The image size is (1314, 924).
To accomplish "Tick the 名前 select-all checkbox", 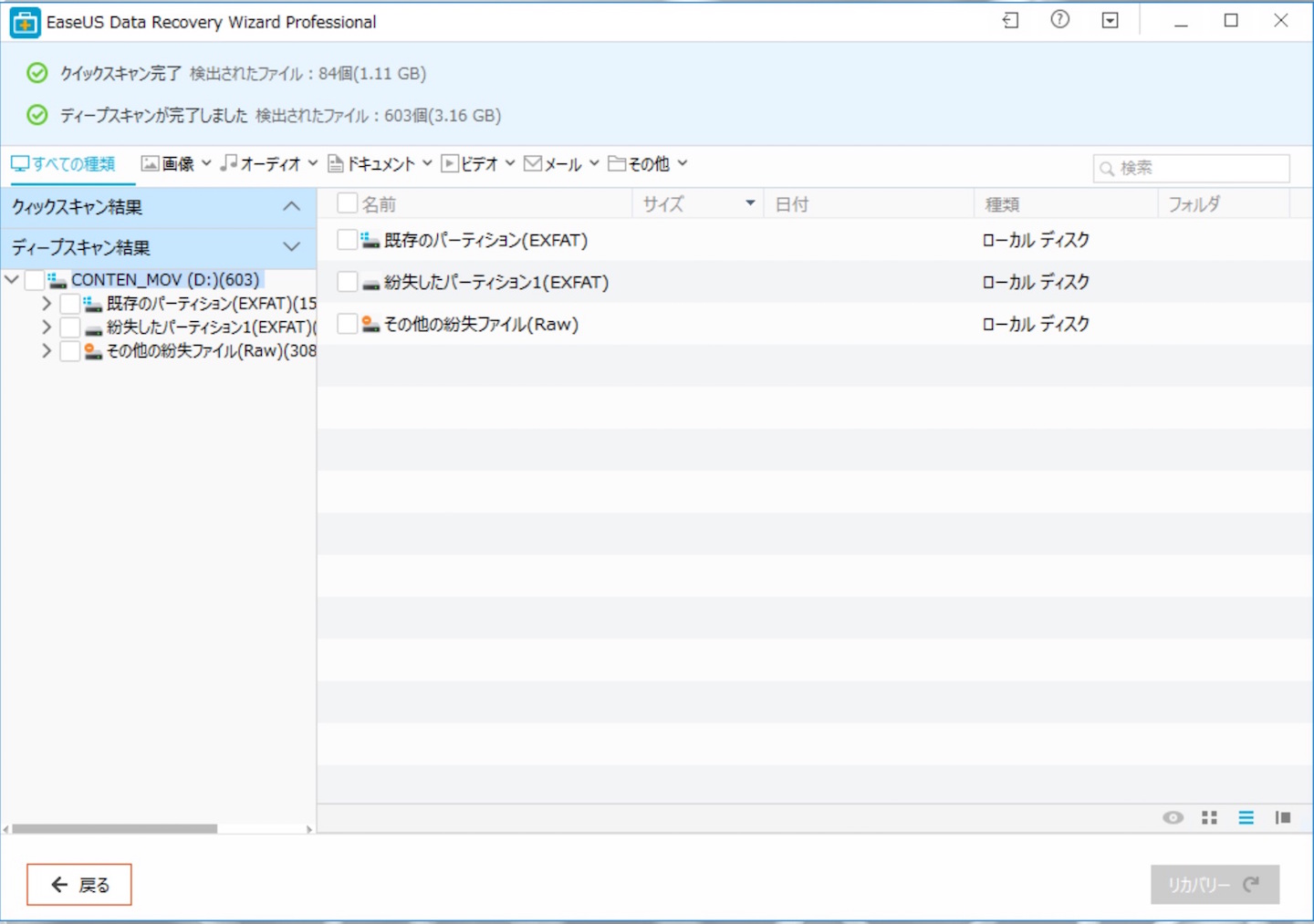I will pos(348,202).
